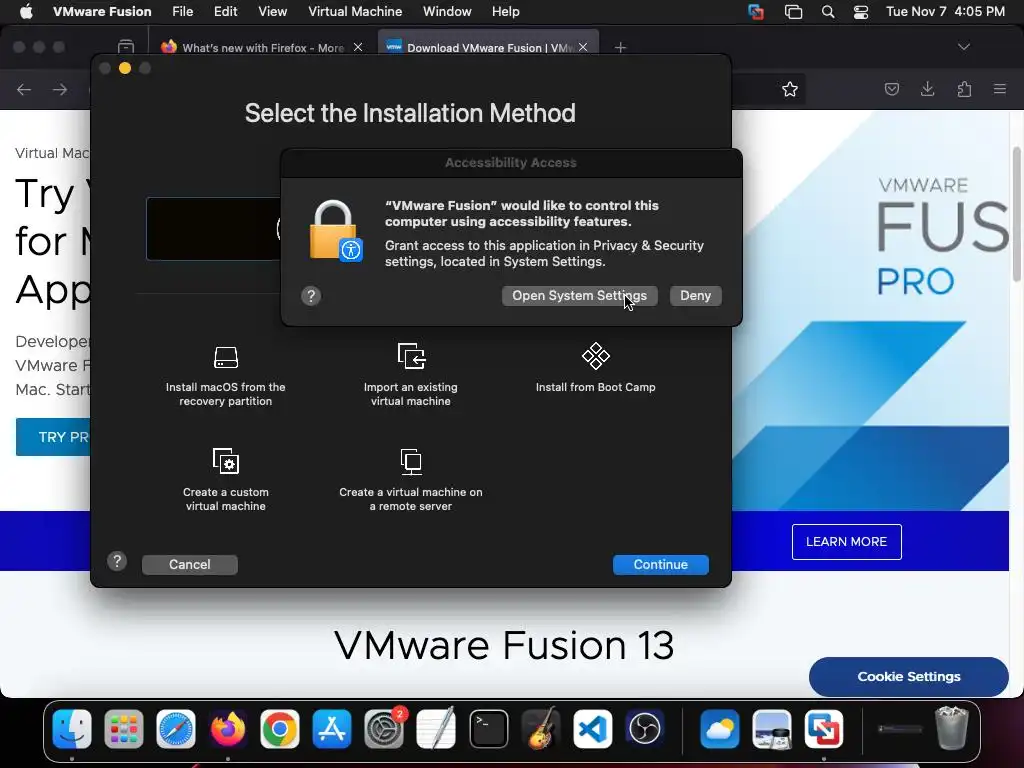Save page to Pocket in Firefox toolbar

click(x=891, y=89)
